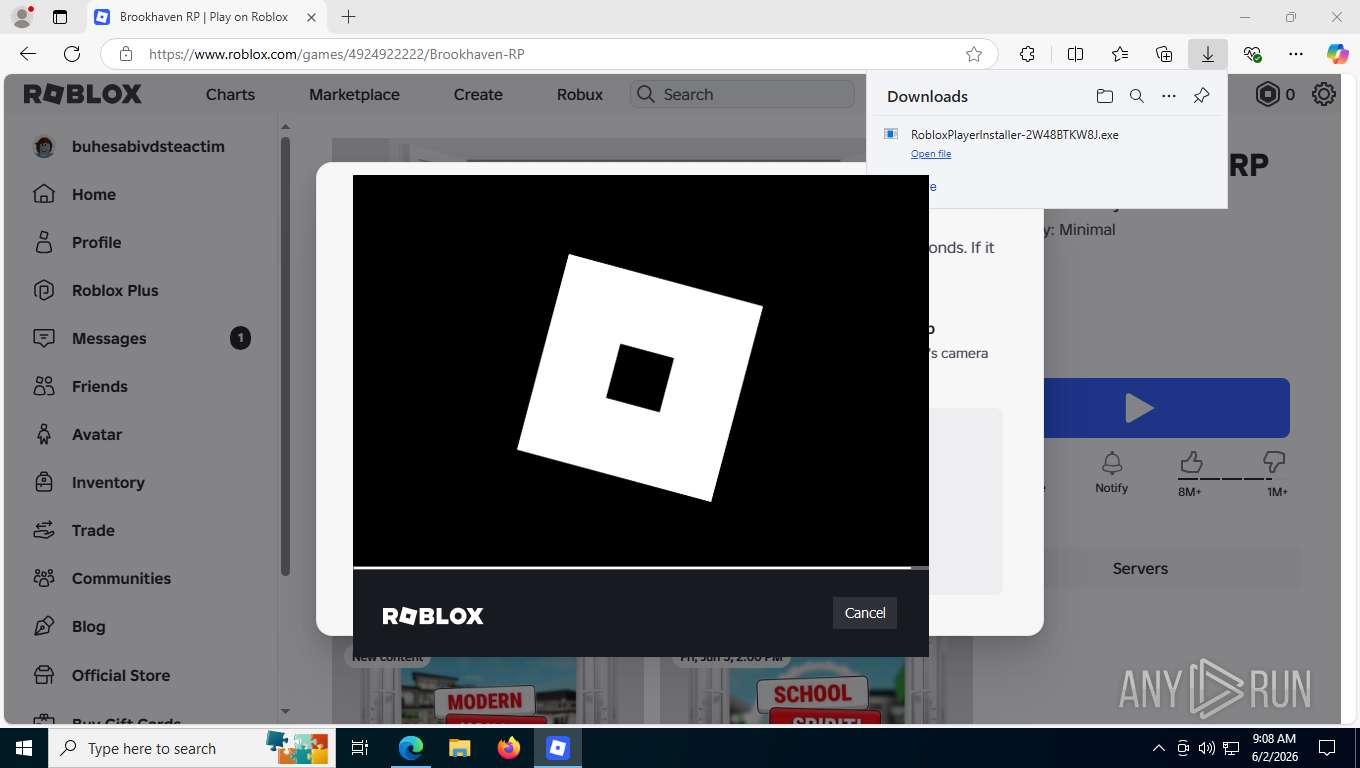
Task: Open more options in Downloads panel
Action: (x=1168, y=96)
